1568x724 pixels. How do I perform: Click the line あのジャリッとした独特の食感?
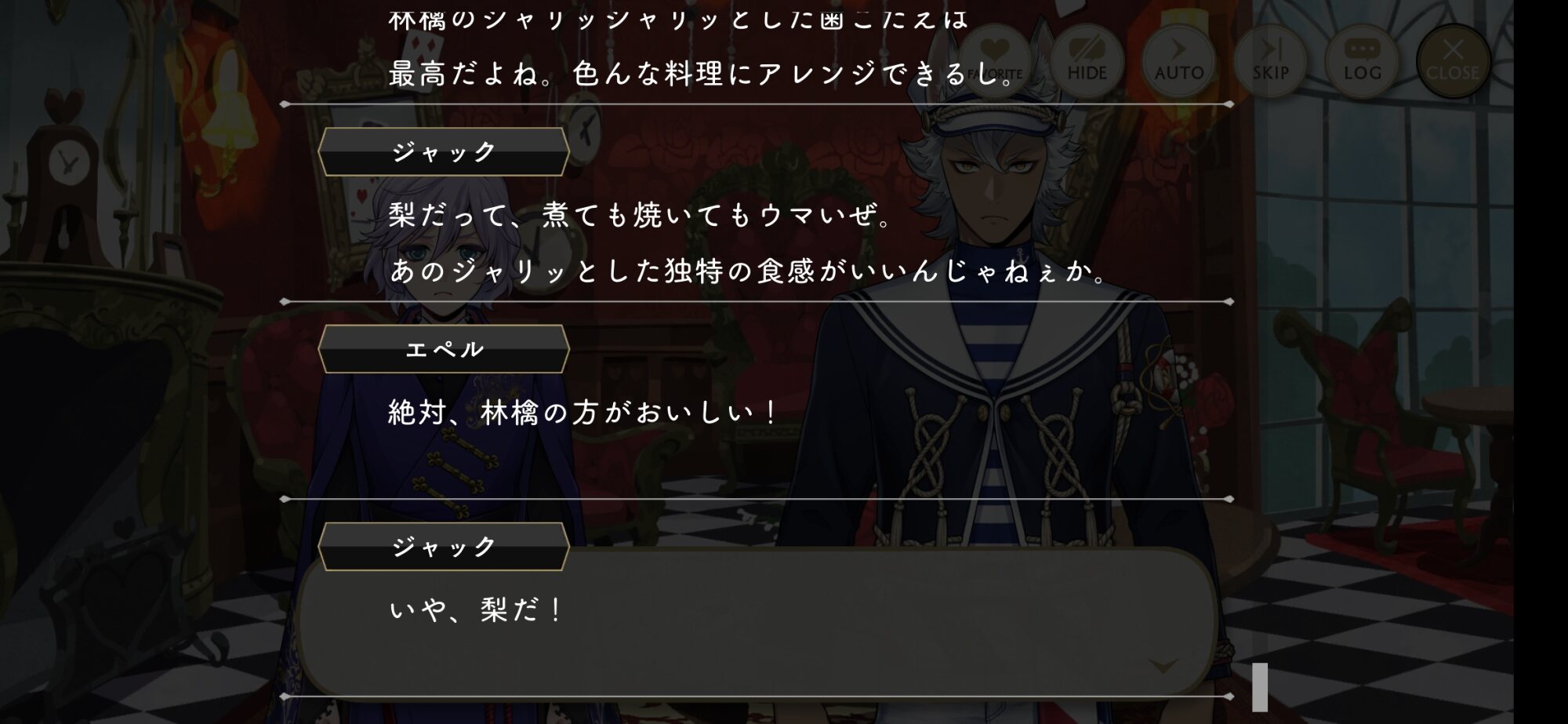(749, 271)
